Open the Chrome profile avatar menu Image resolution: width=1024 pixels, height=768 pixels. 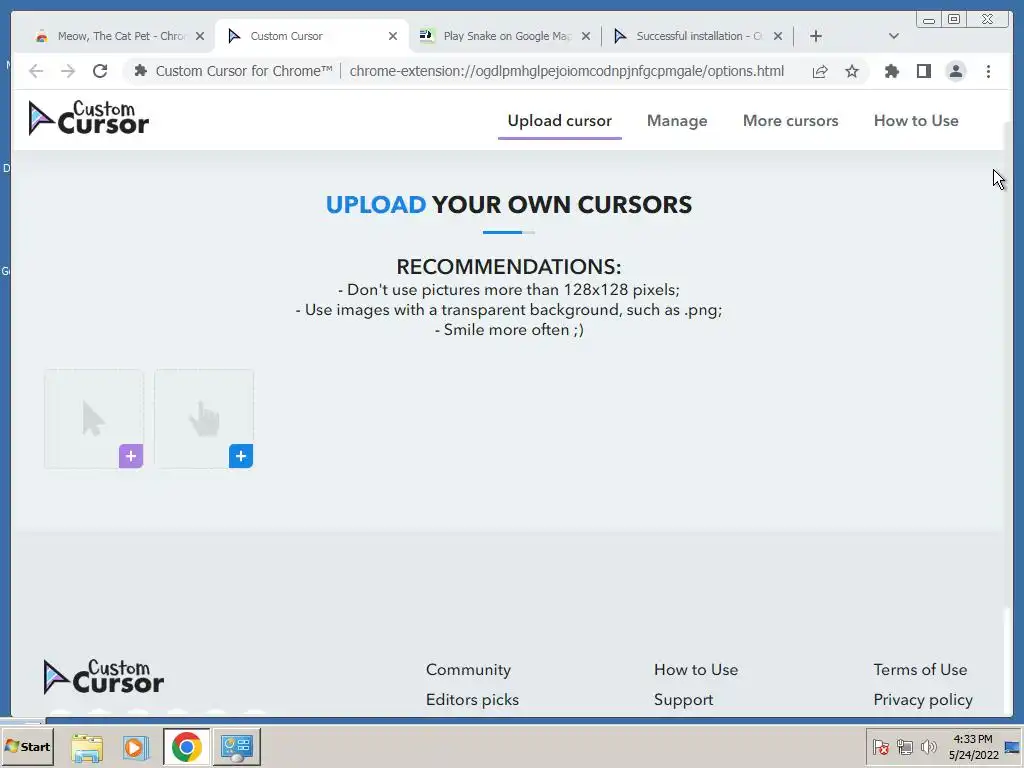coord(955,71)
